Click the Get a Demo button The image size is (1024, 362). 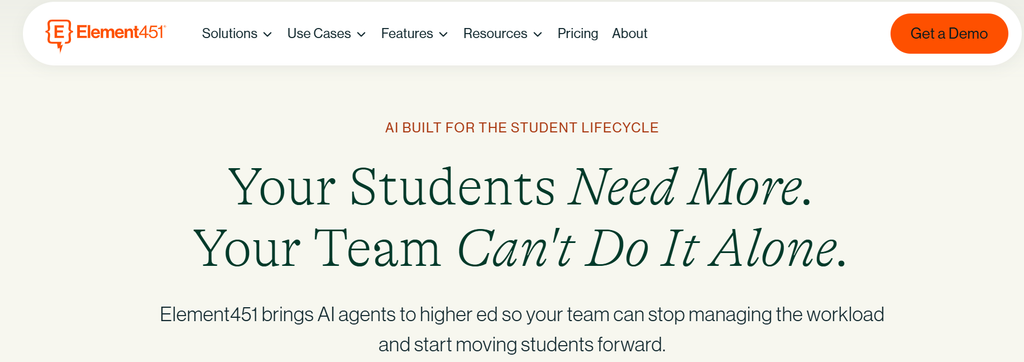(949, 33)
